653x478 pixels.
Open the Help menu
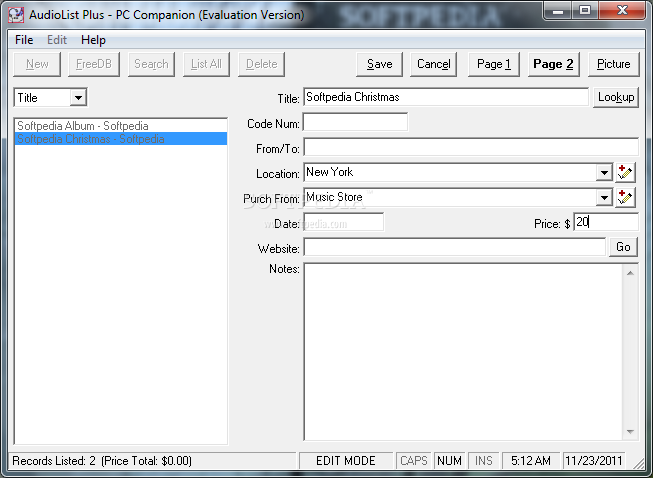pyautogui.click(x=93, y=40)
